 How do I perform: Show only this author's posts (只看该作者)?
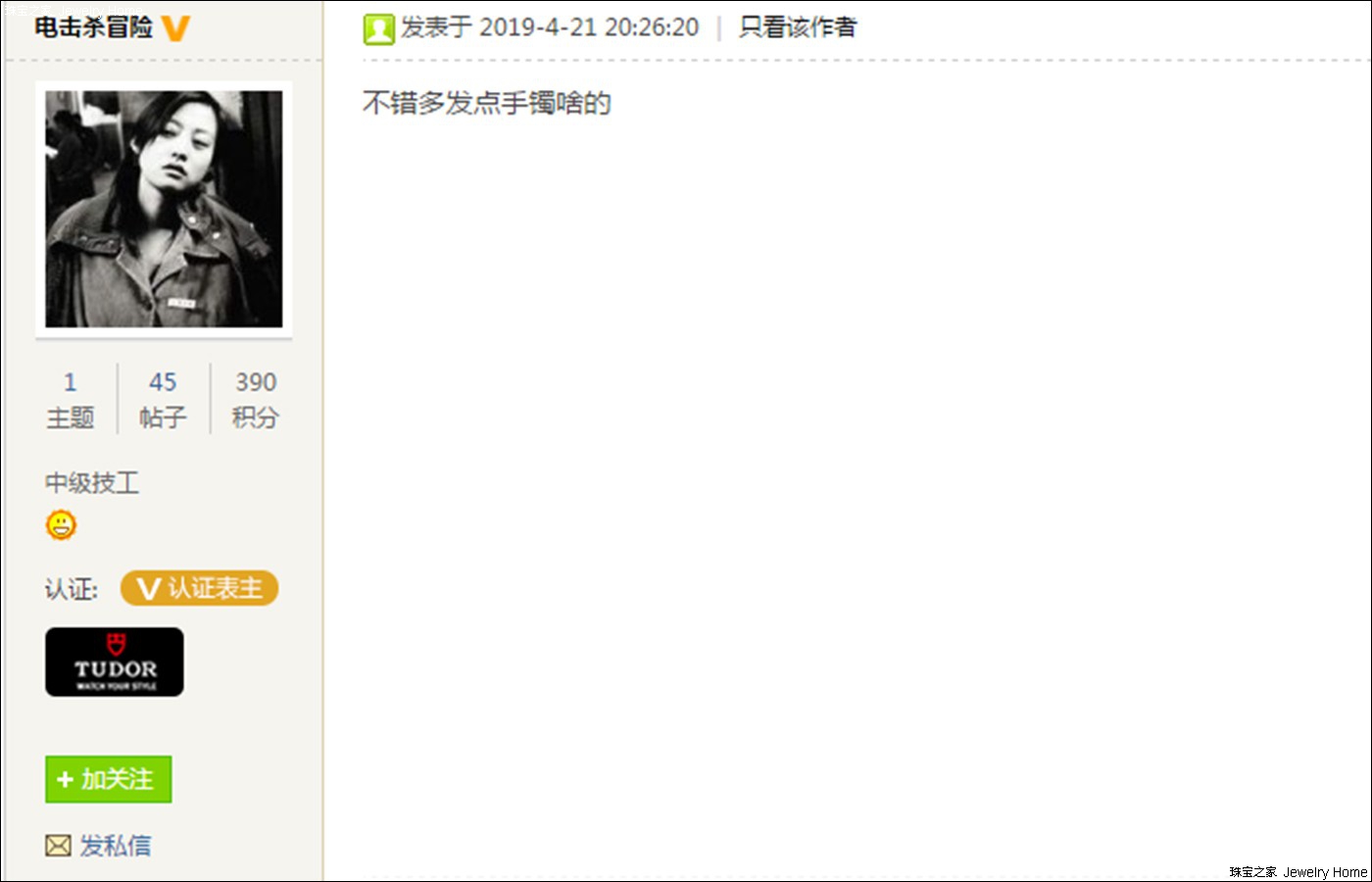(797, 27)
